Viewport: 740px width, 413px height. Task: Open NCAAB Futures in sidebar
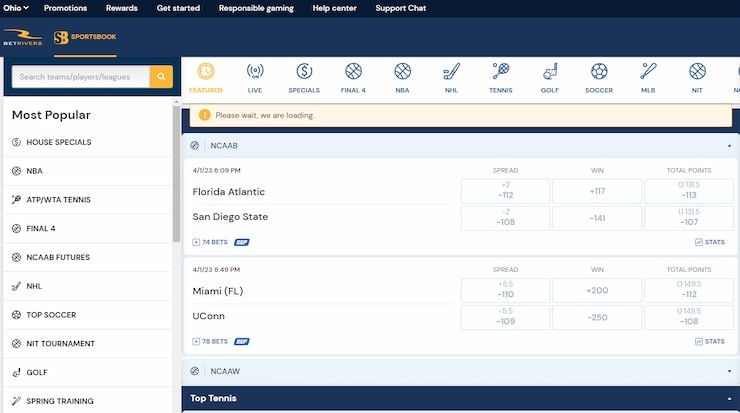(88, 257)
